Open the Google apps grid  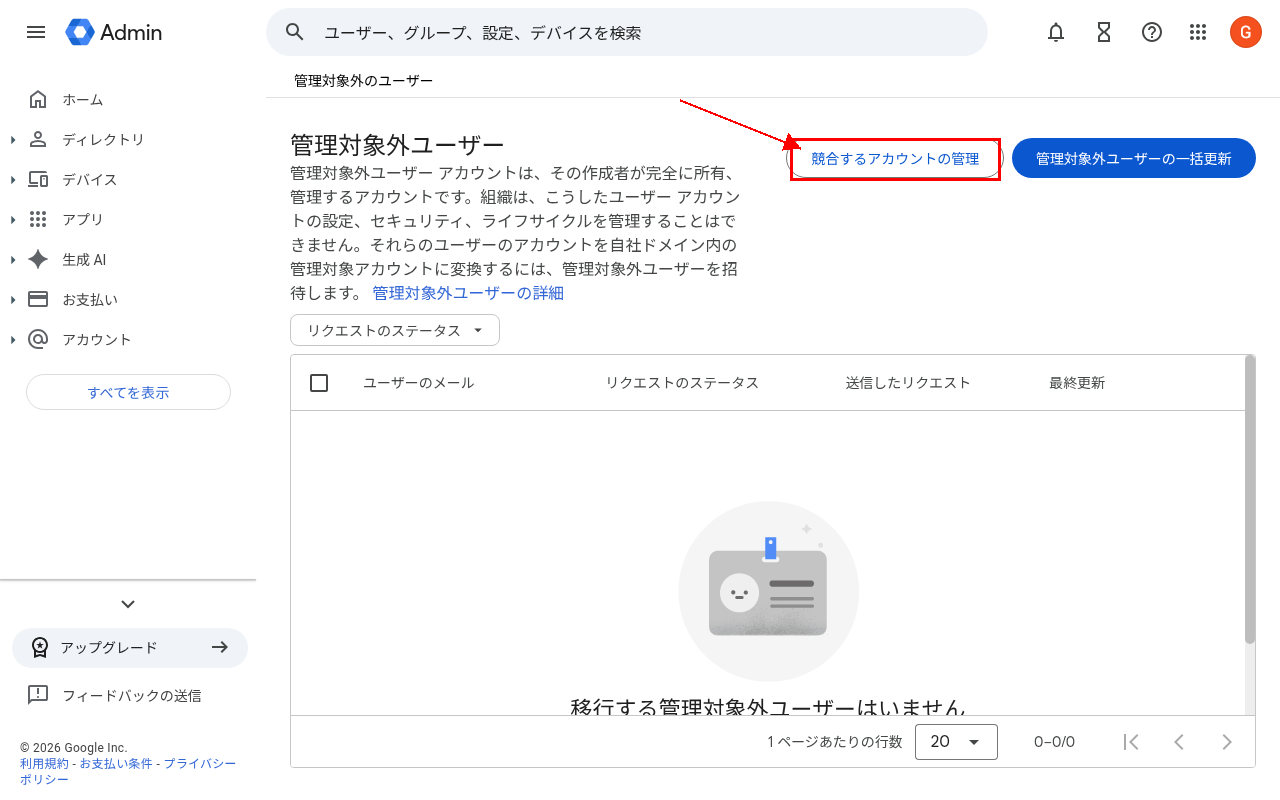tap(1198, 32)
